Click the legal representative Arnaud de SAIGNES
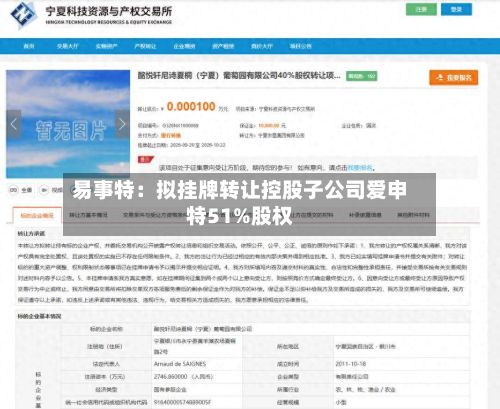This screenshot has height=409, width=500. 180,364
